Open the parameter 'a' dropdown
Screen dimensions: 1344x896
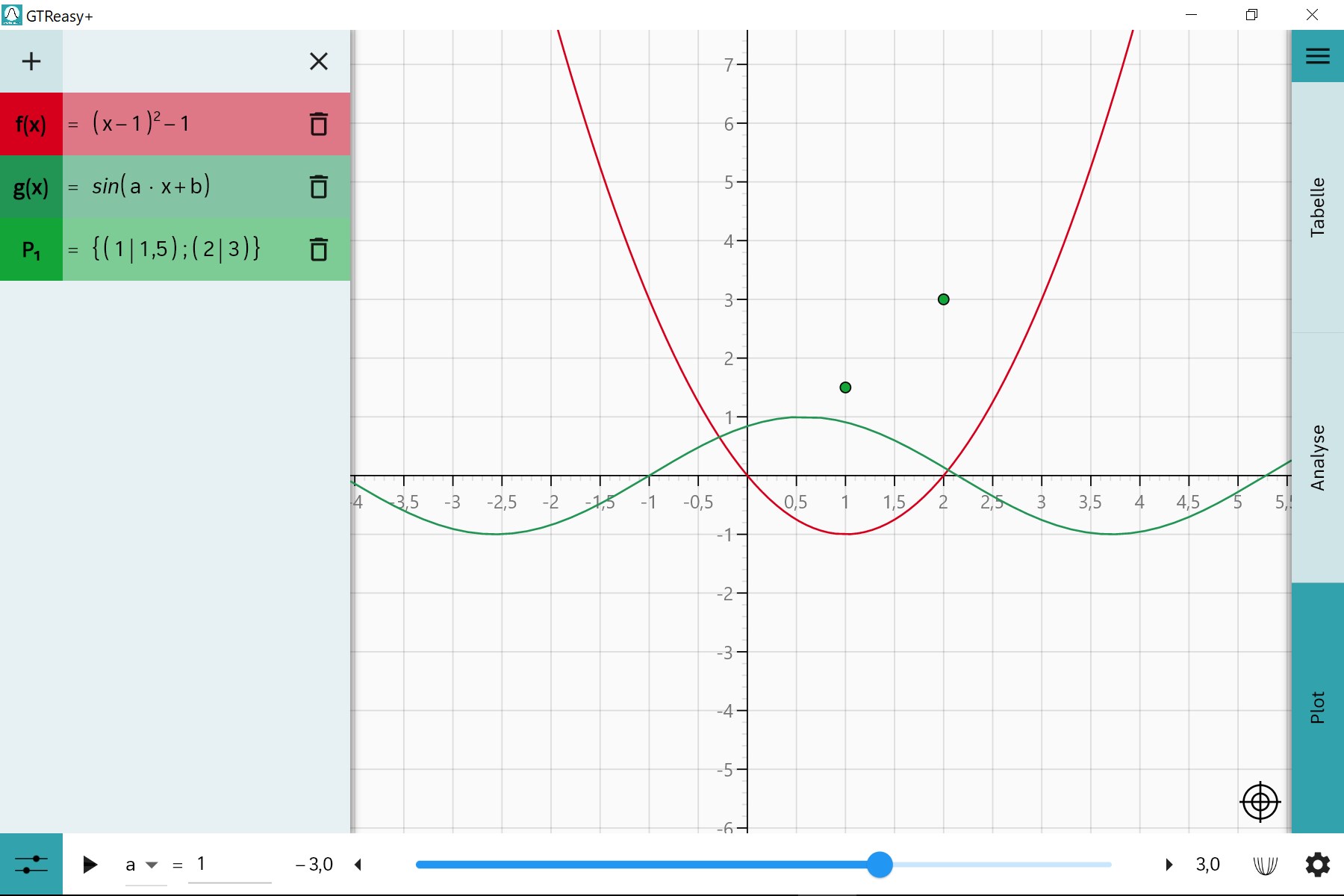[152, 865]
